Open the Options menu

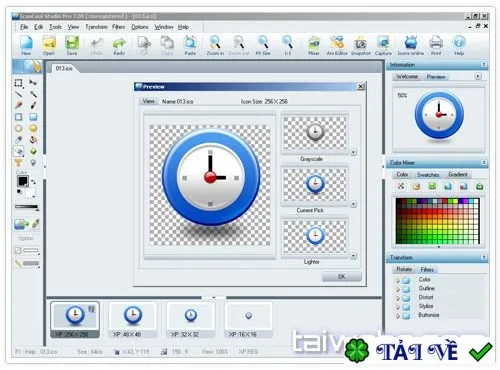(x=140, y=27)
